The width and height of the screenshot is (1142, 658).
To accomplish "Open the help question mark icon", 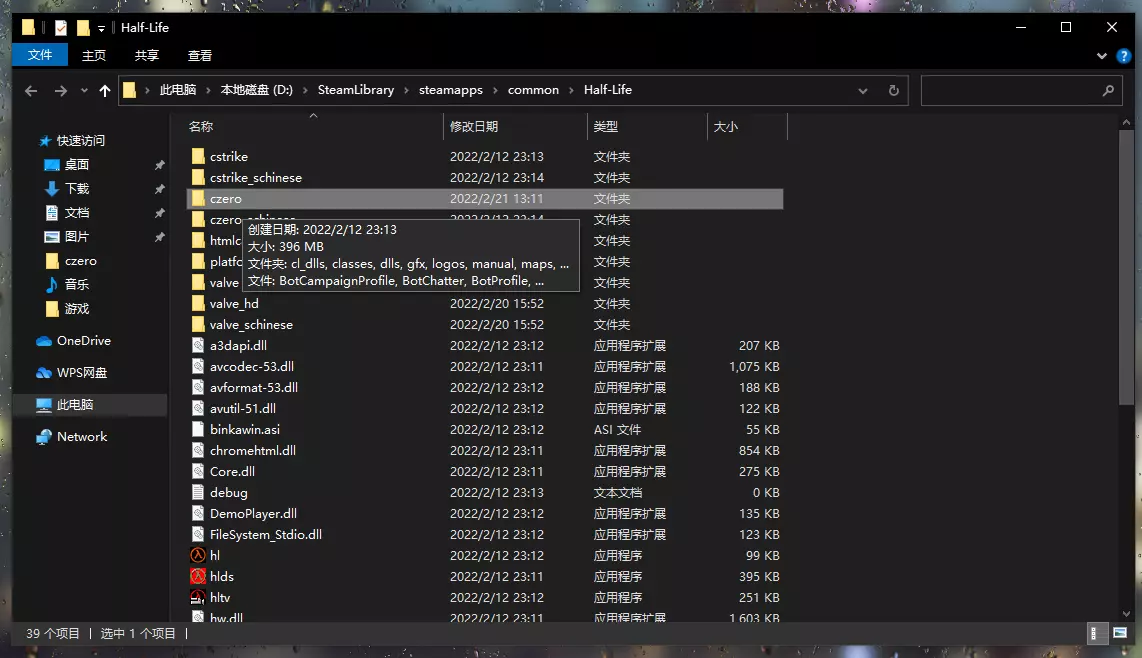I will pyautogui.click(x=1124, y=55).
